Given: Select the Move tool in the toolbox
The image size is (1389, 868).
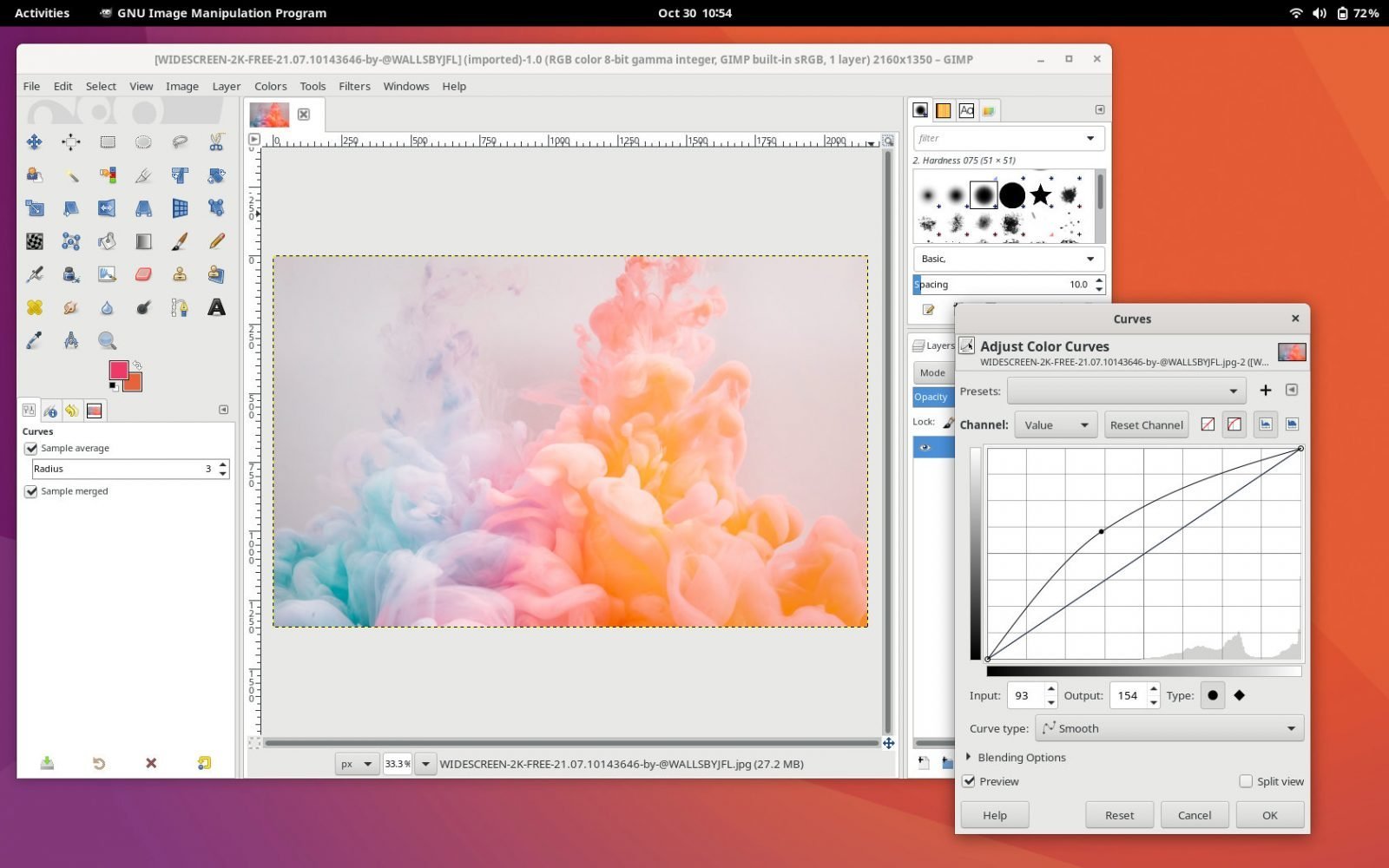Looking at the screenshot, I should click(x=34, y=140).
